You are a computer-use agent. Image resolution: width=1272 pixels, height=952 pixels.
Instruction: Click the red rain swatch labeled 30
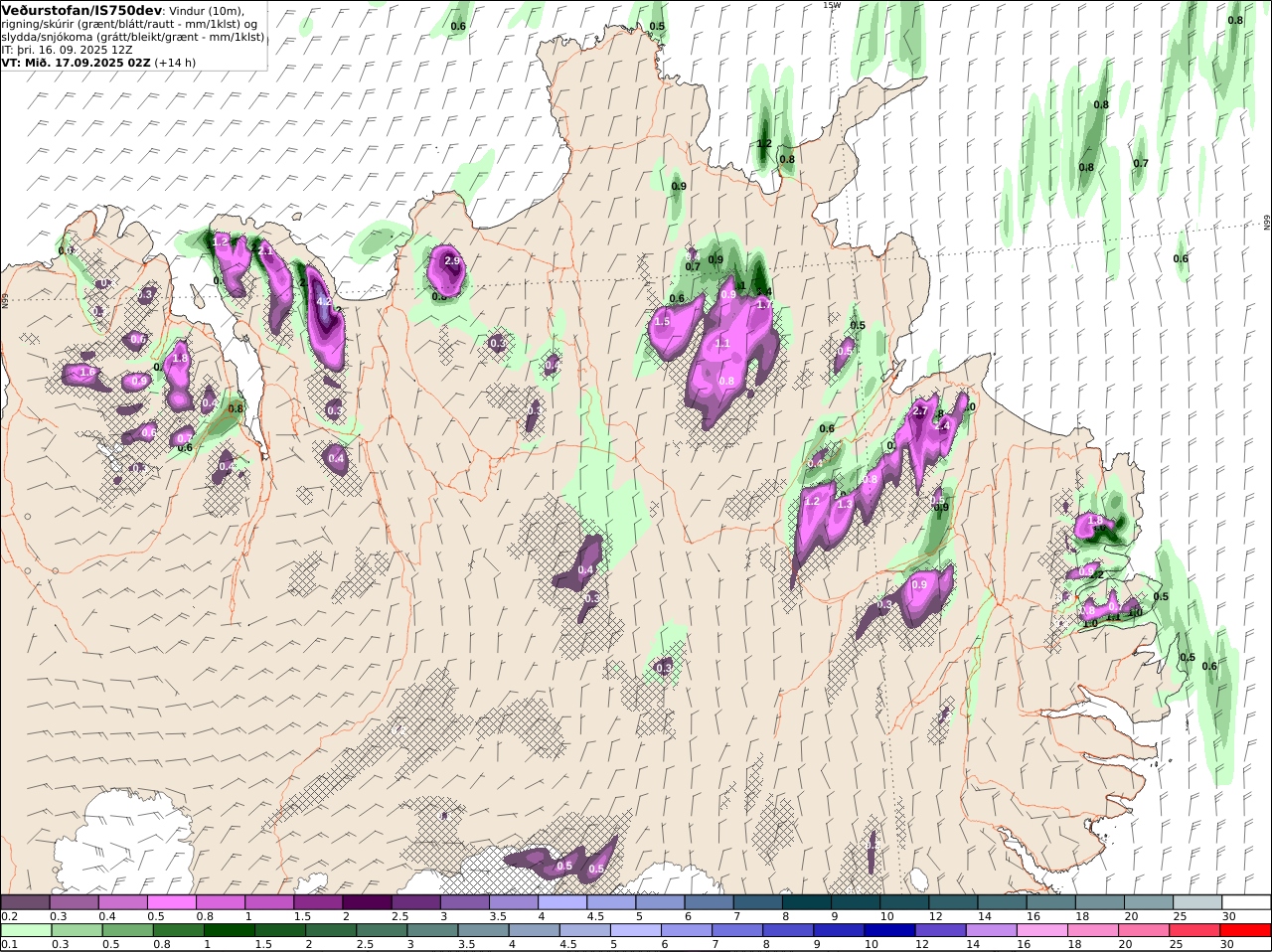[1245, 930]
